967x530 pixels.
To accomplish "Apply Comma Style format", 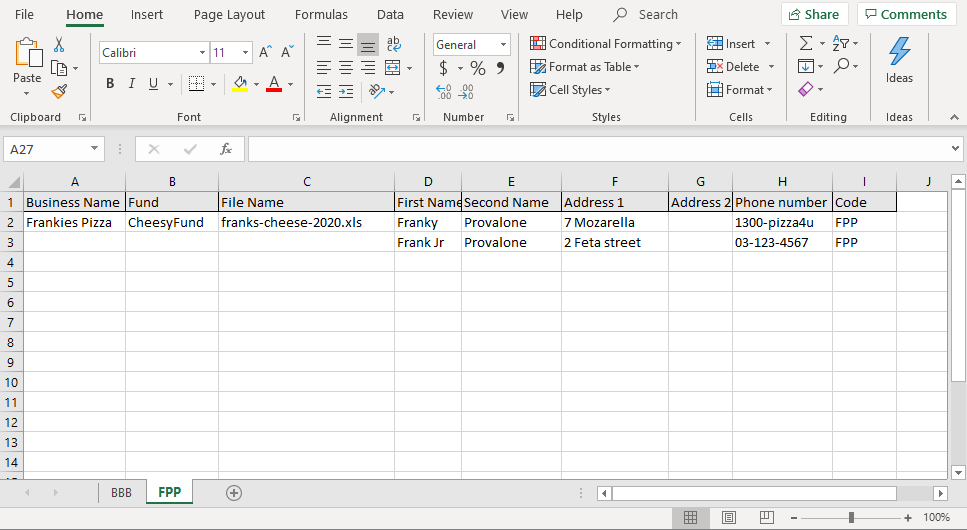I will tap(500, 67).
